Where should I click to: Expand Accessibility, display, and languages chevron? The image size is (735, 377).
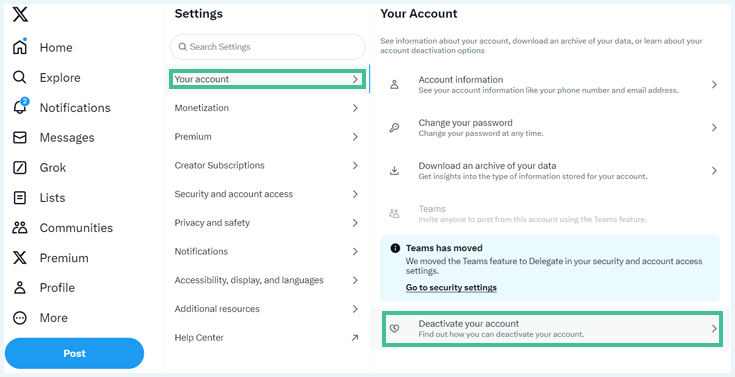point(355,280)
